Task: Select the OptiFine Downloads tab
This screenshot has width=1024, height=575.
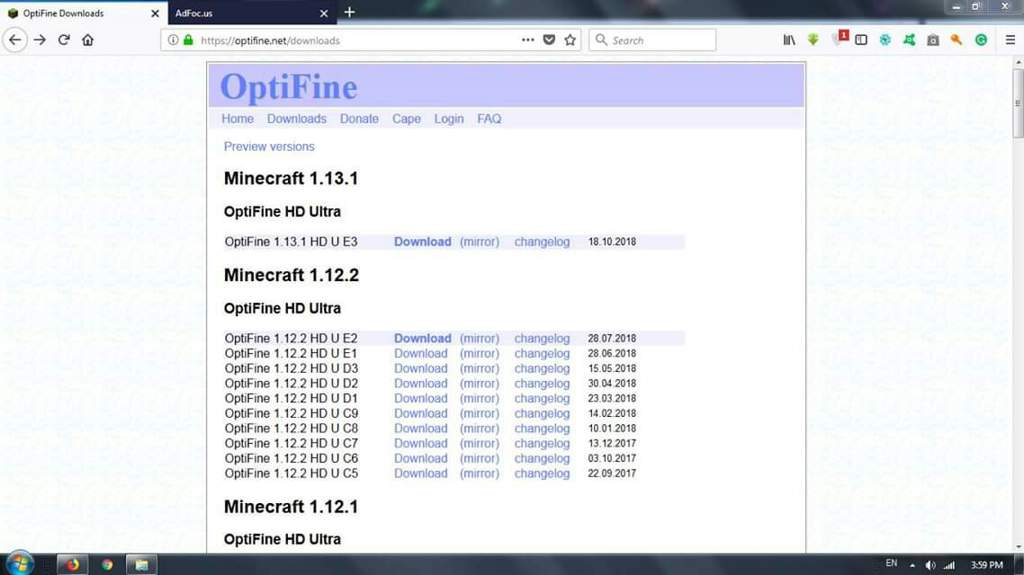Action: (x=84, y=13)
